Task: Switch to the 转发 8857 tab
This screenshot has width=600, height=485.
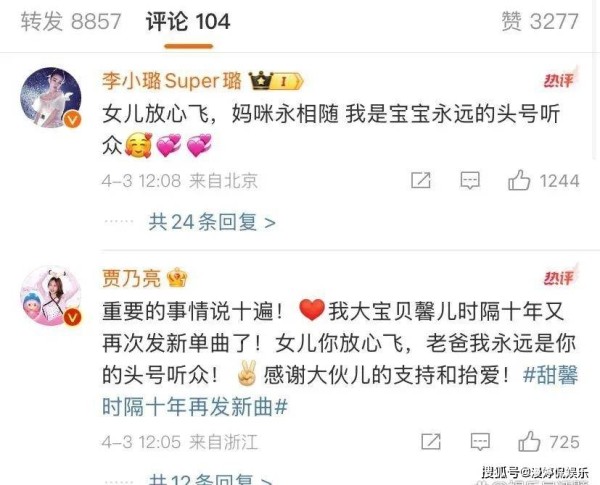Action: pos(71,21)
